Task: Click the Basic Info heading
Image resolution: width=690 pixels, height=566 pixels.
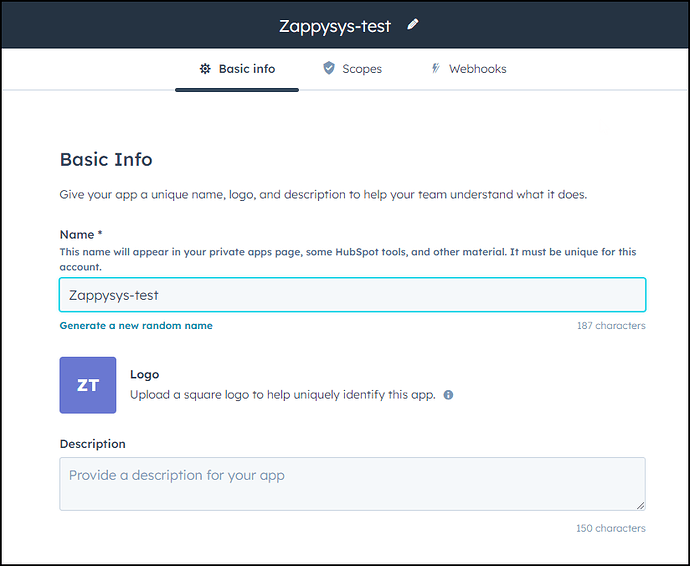Action: click(106, 159)
